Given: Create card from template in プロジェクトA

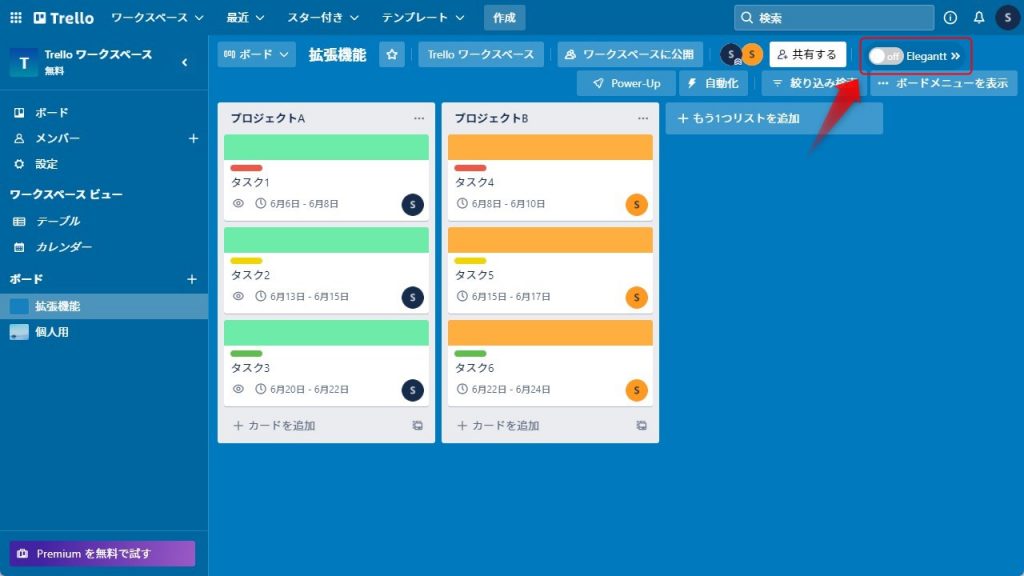Looking at the screenshot, I should (417, 425).
